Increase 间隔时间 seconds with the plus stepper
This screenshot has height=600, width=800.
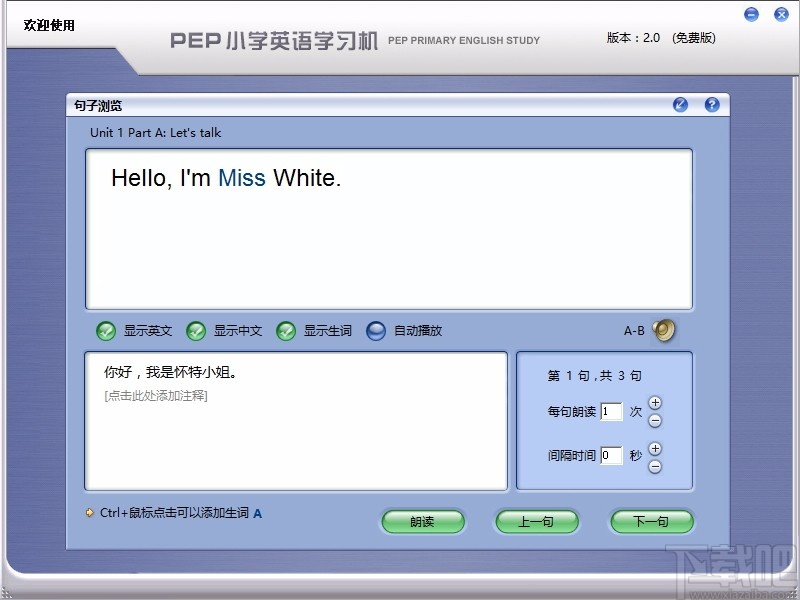pyautogui.click(x=656, y=447)
